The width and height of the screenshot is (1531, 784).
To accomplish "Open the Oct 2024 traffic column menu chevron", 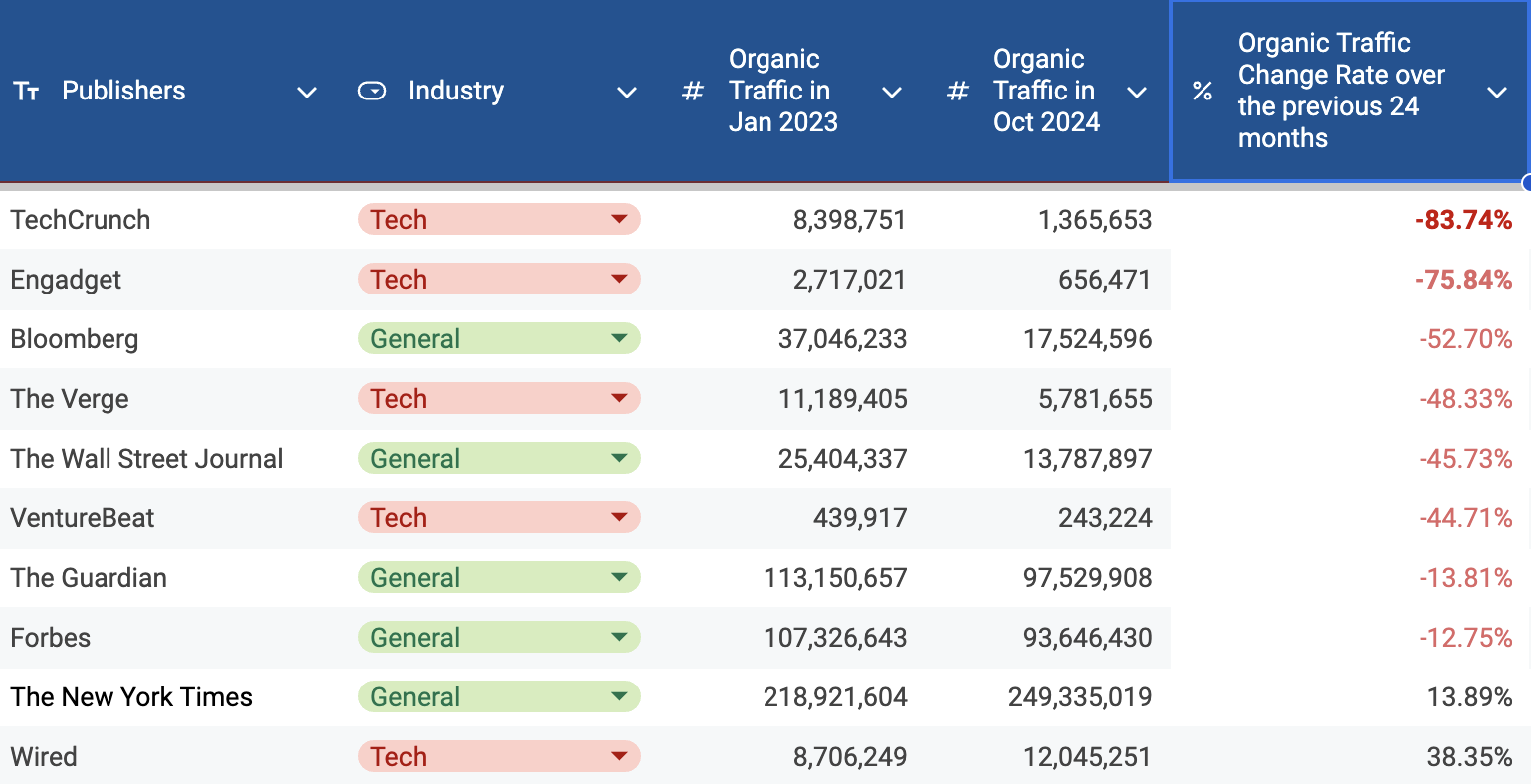I will 1137,93.
